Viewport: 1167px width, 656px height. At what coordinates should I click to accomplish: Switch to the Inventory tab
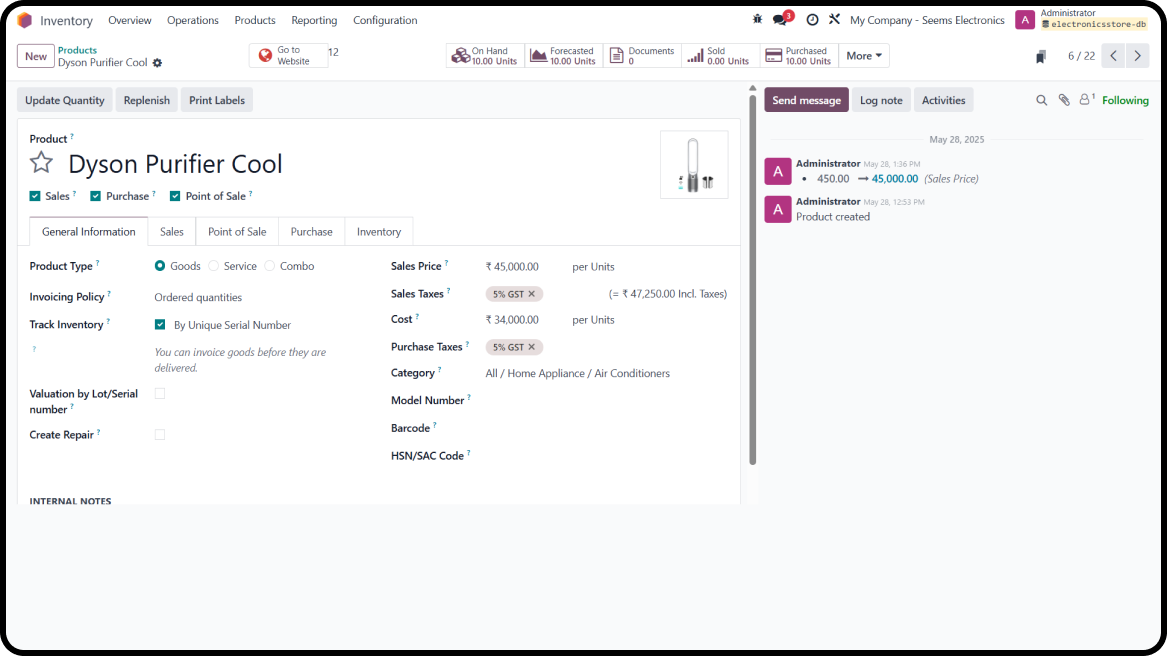coord(378,232)
